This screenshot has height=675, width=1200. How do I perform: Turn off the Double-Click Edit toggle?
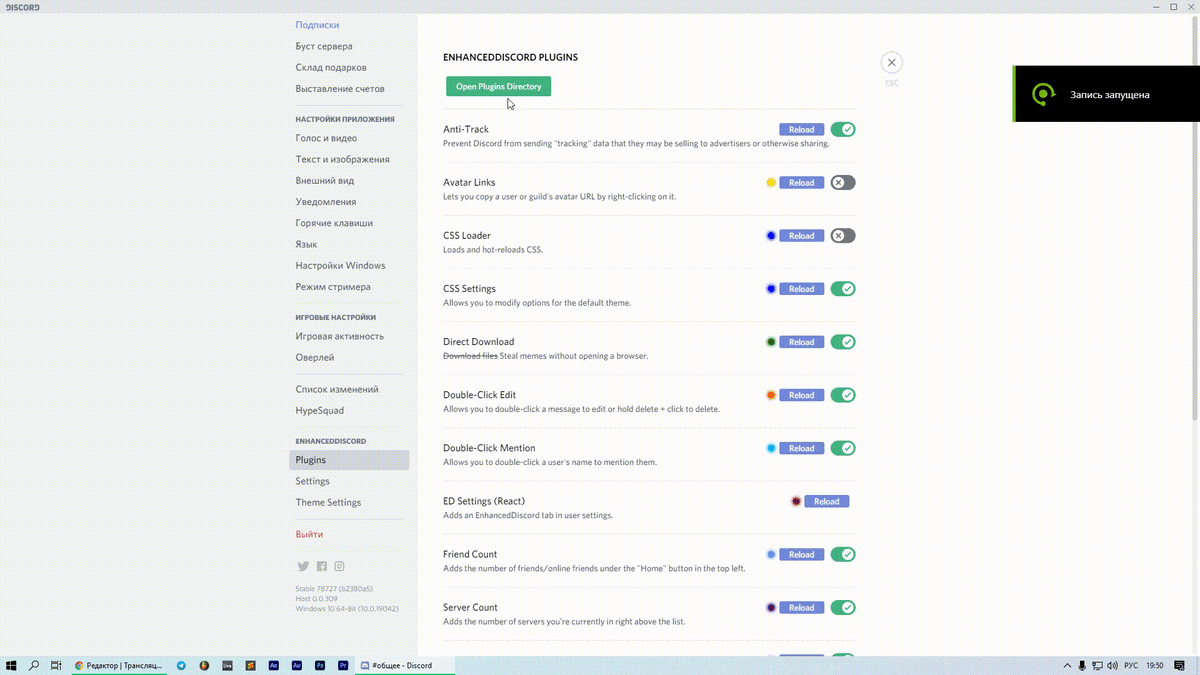tap(843, 395)
